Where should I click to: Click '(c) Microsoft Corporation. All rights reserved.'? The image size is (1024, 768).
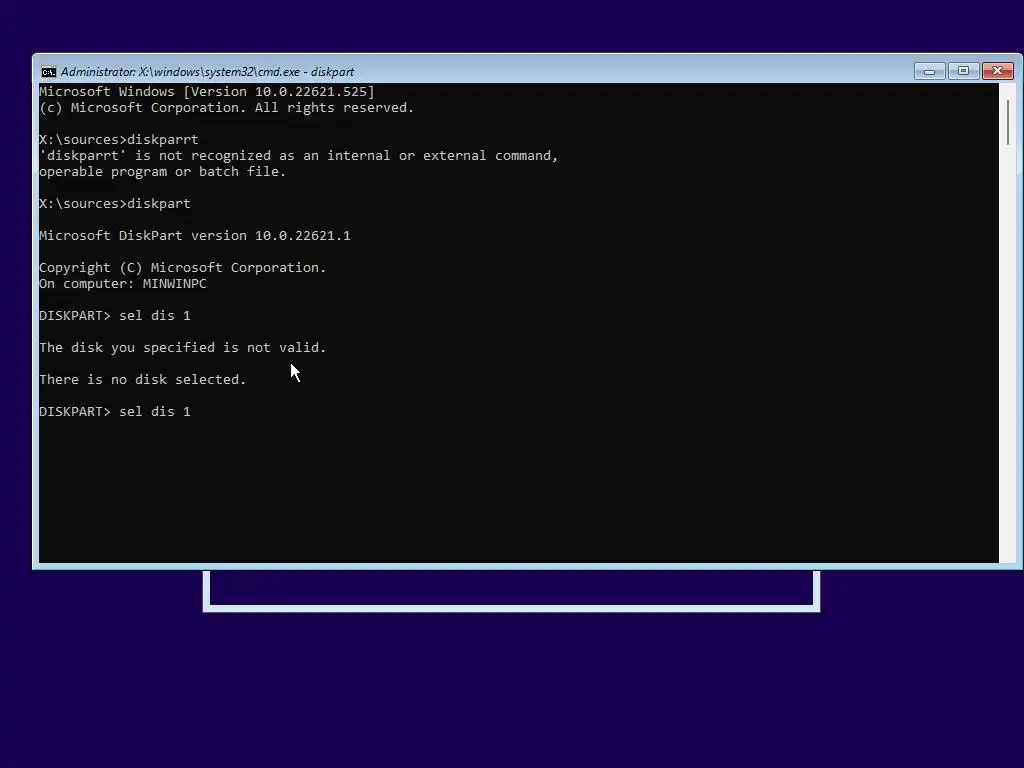click(x=227, y=108)
